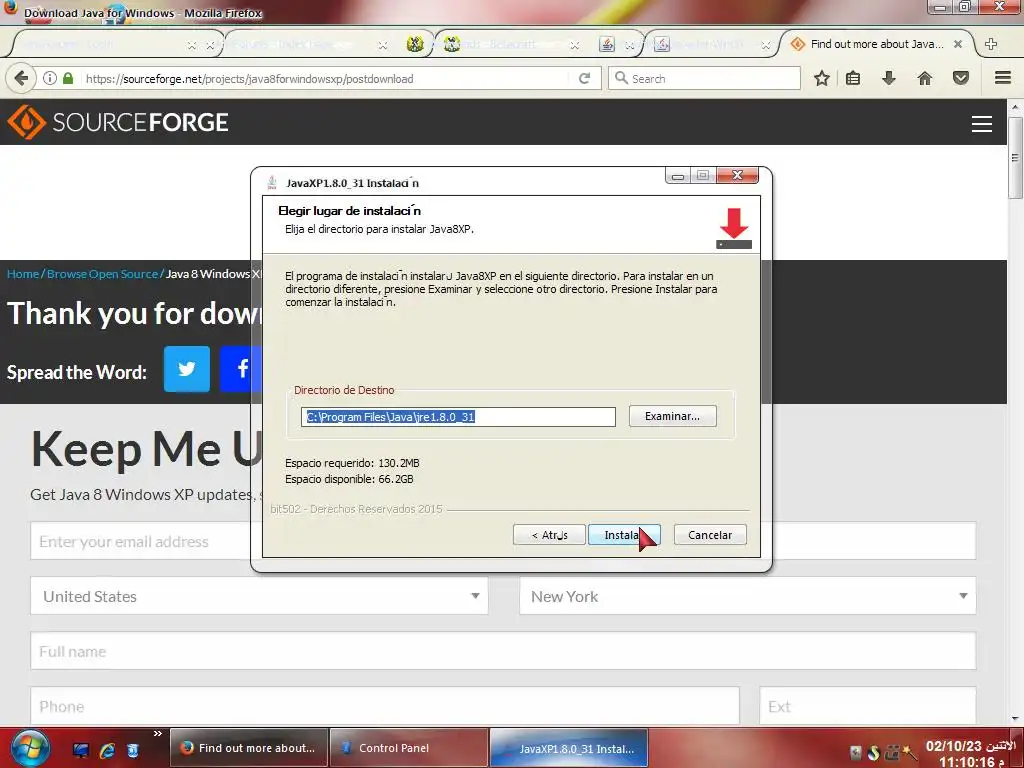The height and width of the screenshot is (768, 1024).
Task: Click the Firefox address bar URL
Action: click(x=249, y=79)
